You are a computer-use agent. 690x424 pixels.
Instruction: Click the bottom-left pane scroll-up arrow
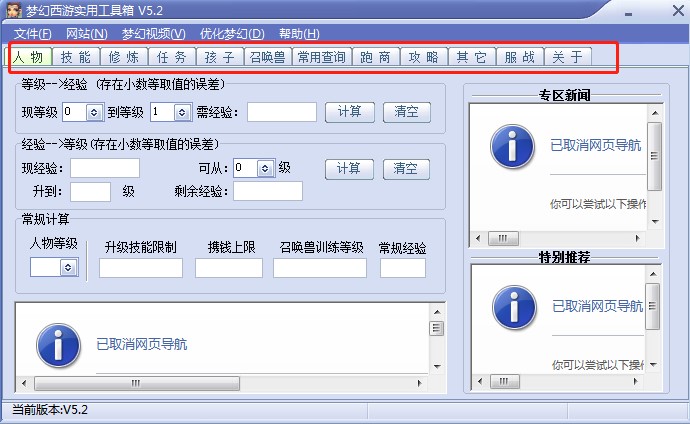click(437, 312)
